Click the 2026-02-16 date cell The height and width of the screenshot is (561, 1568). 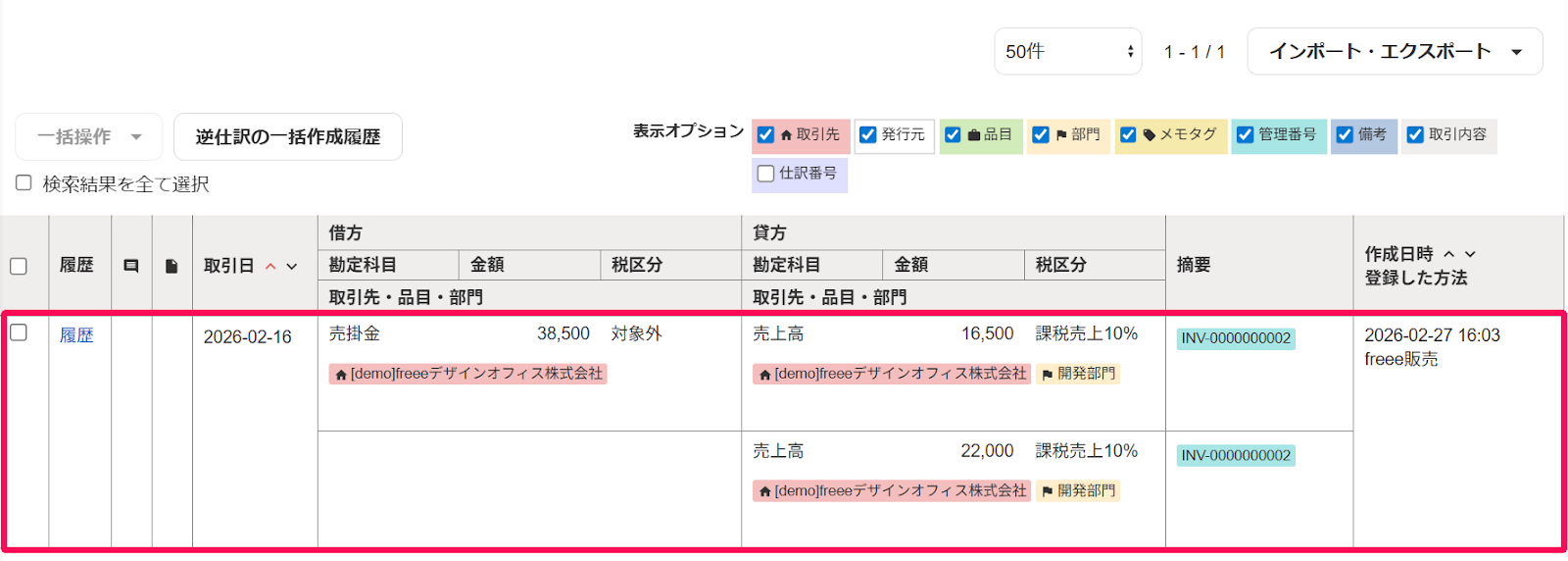click(x=248, y=337)
